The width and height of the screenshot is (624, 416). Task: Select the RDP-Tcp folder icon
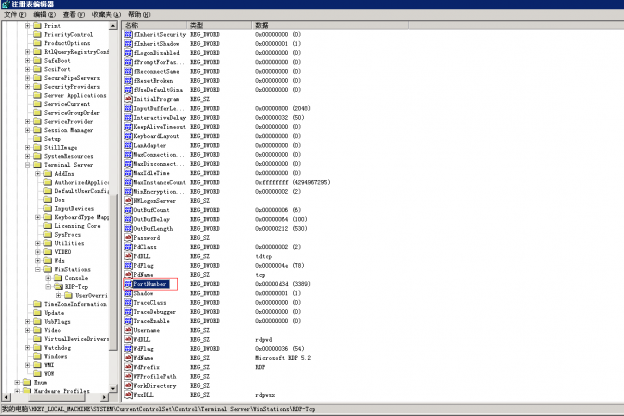57,286
